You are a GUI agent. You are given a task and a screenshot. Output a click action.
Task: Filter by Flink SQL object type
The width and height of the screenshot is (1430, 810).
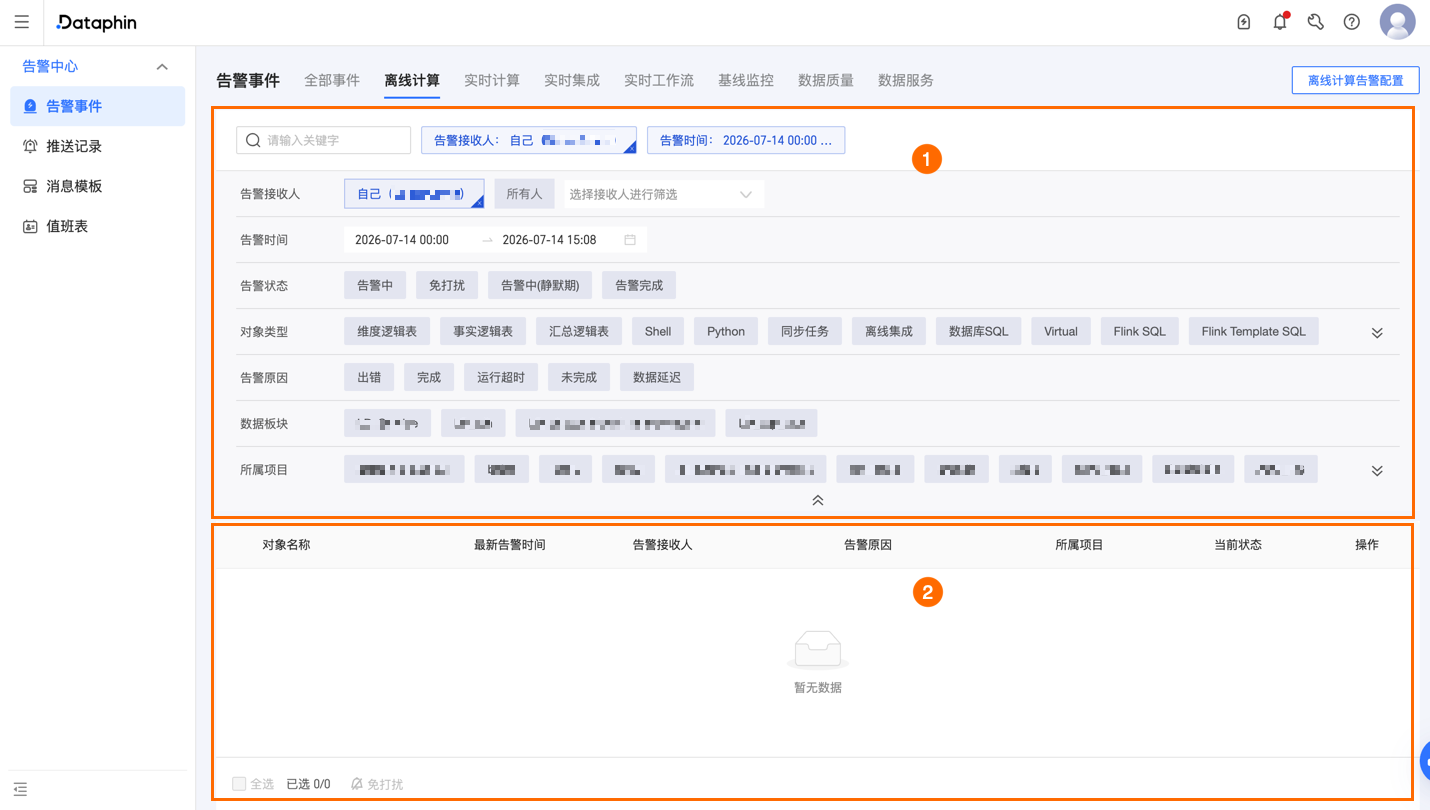pos(1140,332)
